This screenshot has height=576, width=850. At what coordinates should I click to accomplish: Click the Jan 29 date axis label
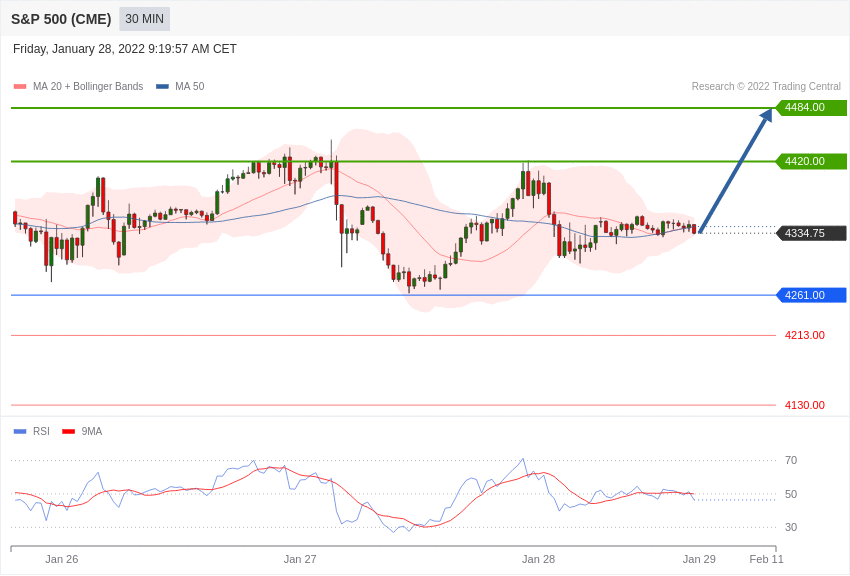coord(699,559)
